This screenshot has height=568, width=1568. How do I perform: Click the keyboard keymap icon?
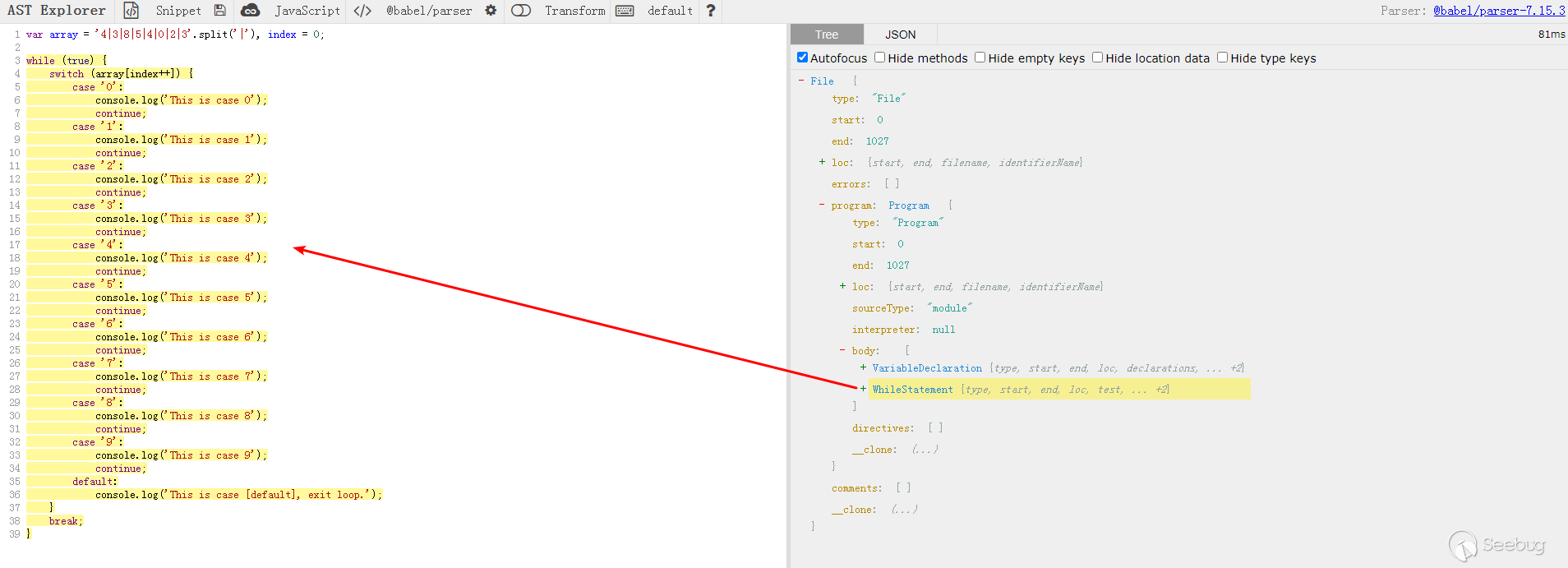625,11
